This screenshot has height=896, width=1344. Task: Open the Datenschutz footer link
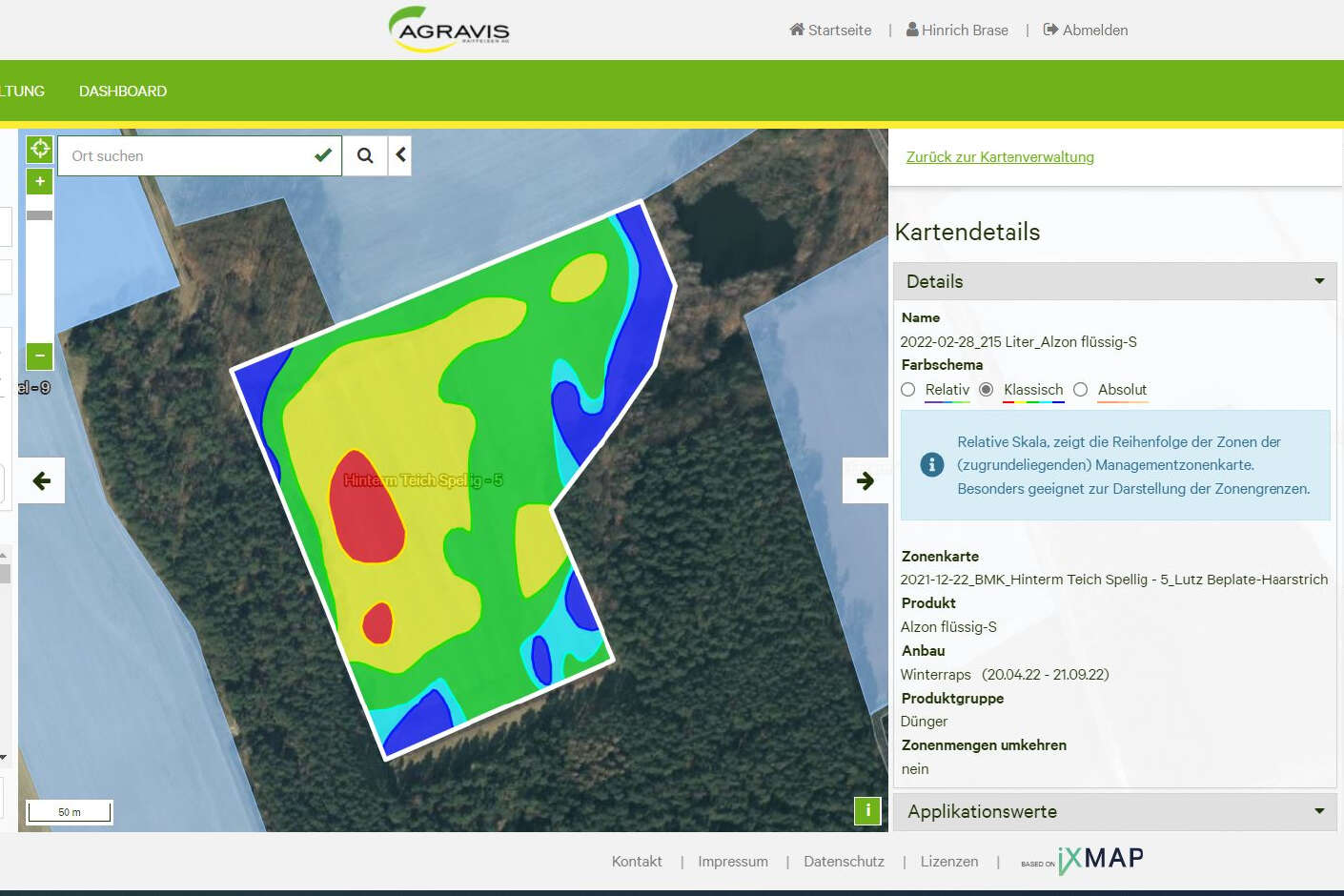[844, 862]
